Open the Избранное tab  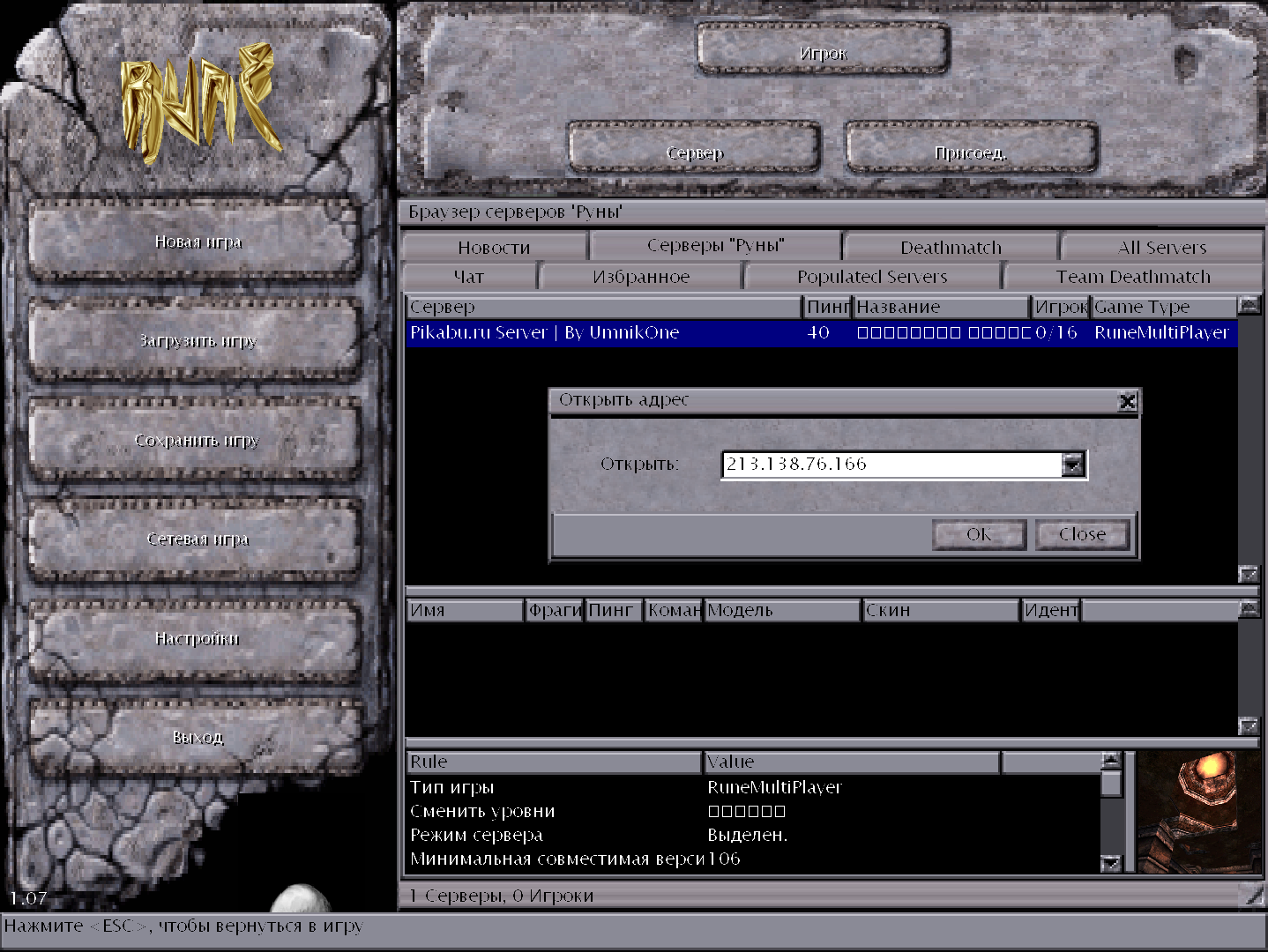(x=640, y=277)
